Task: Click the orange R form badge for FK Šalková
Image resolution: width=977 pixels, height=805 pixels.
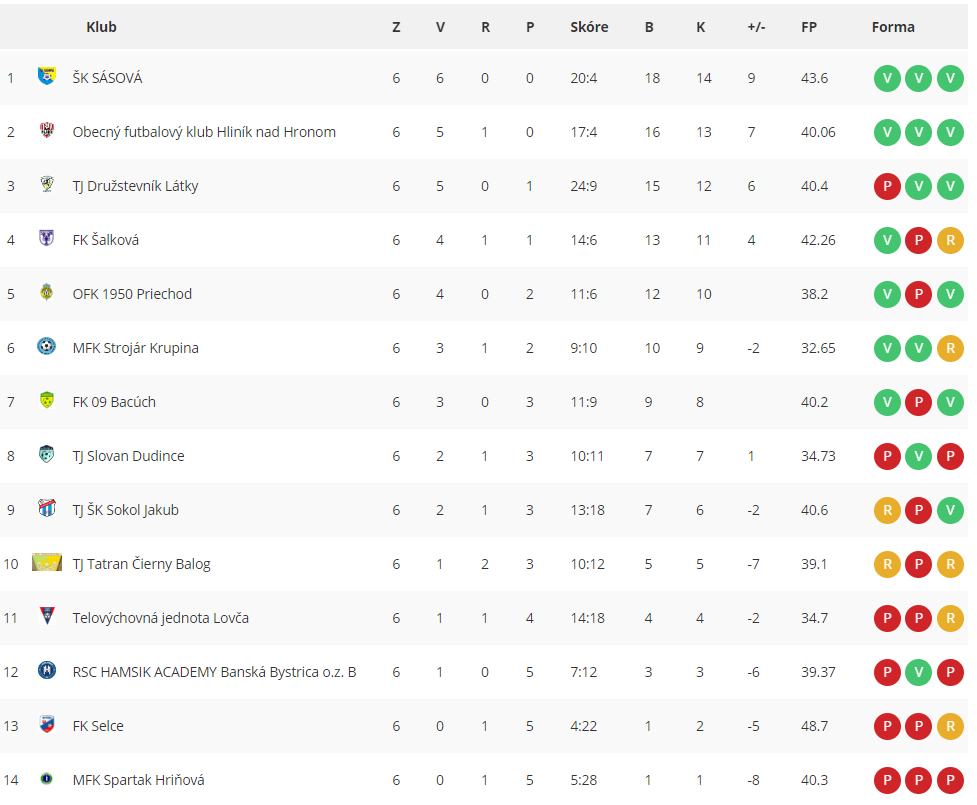Action: (x=950, y=240)
